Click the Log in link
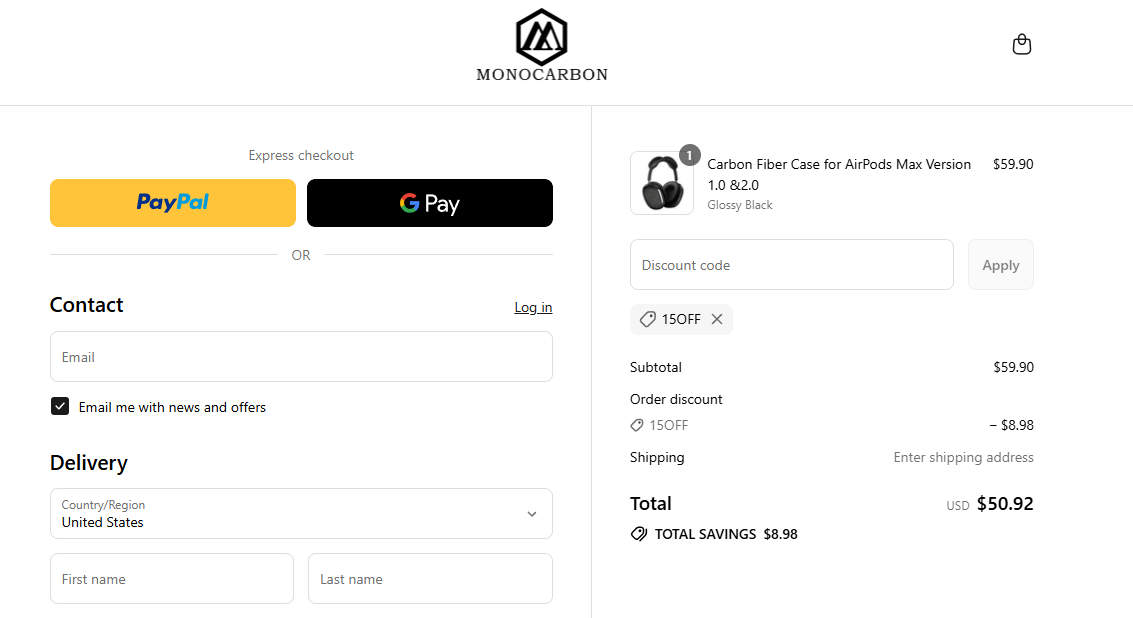 click(x=533, y=307)
